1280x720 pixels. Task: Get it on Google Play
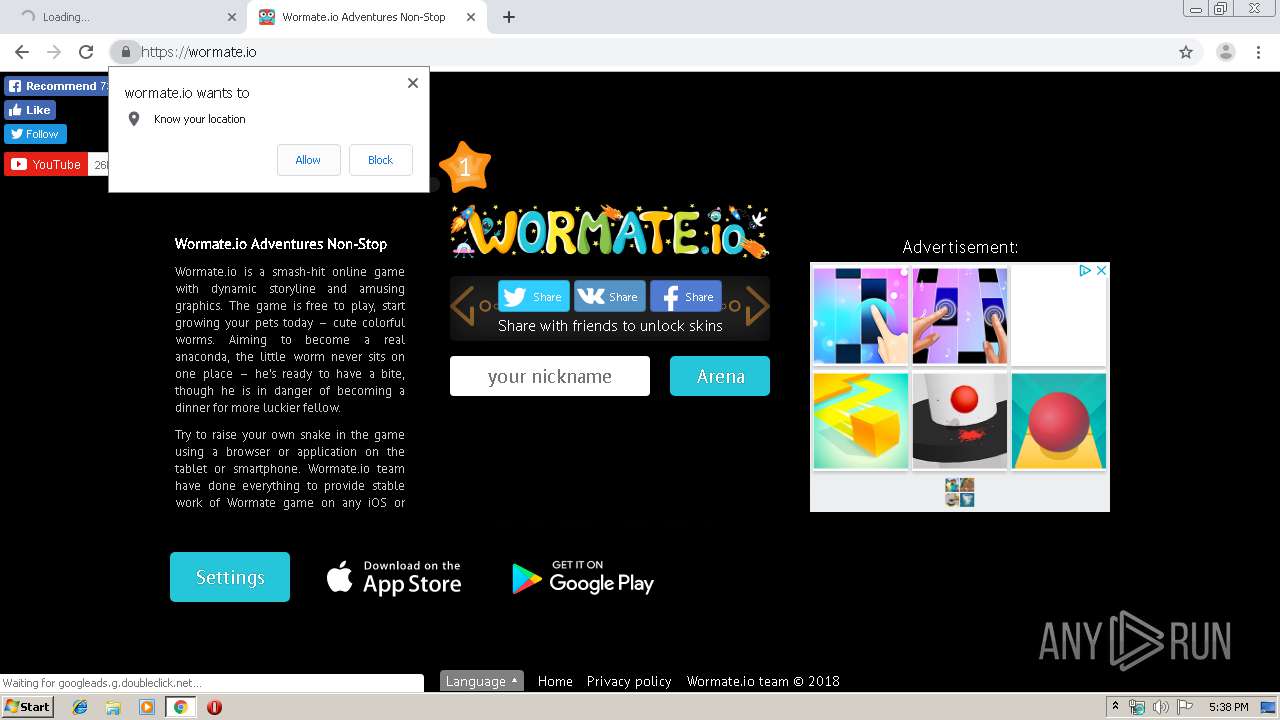583,578
